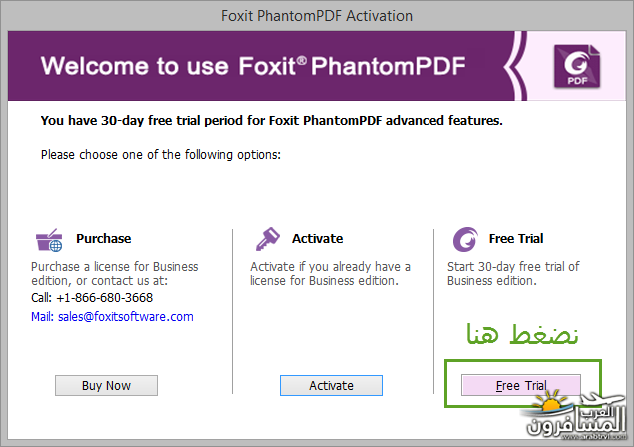Click the Foxit PDF logo icon in banner

pos(577,66)
